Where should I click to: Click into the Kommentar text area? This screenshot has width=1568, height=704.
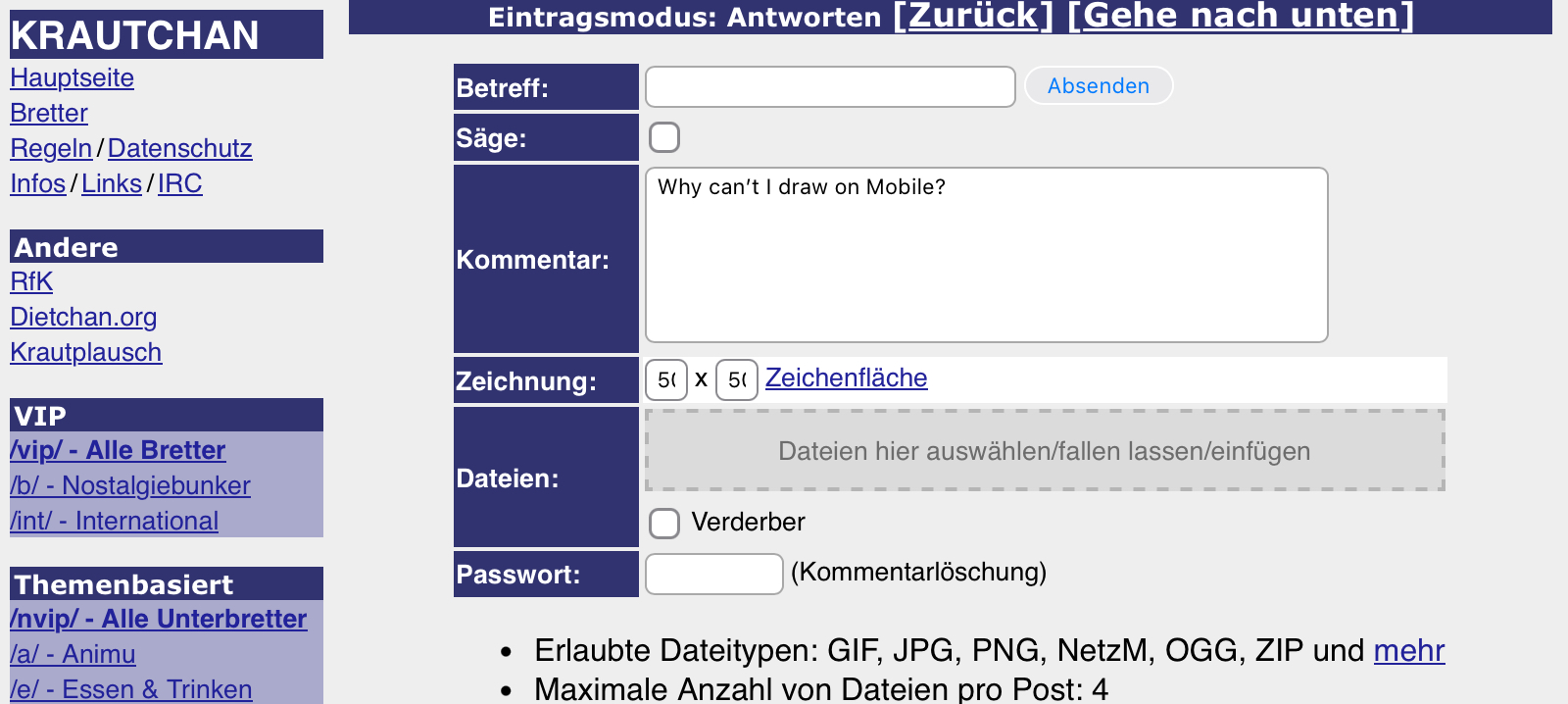tap(986, 255)
